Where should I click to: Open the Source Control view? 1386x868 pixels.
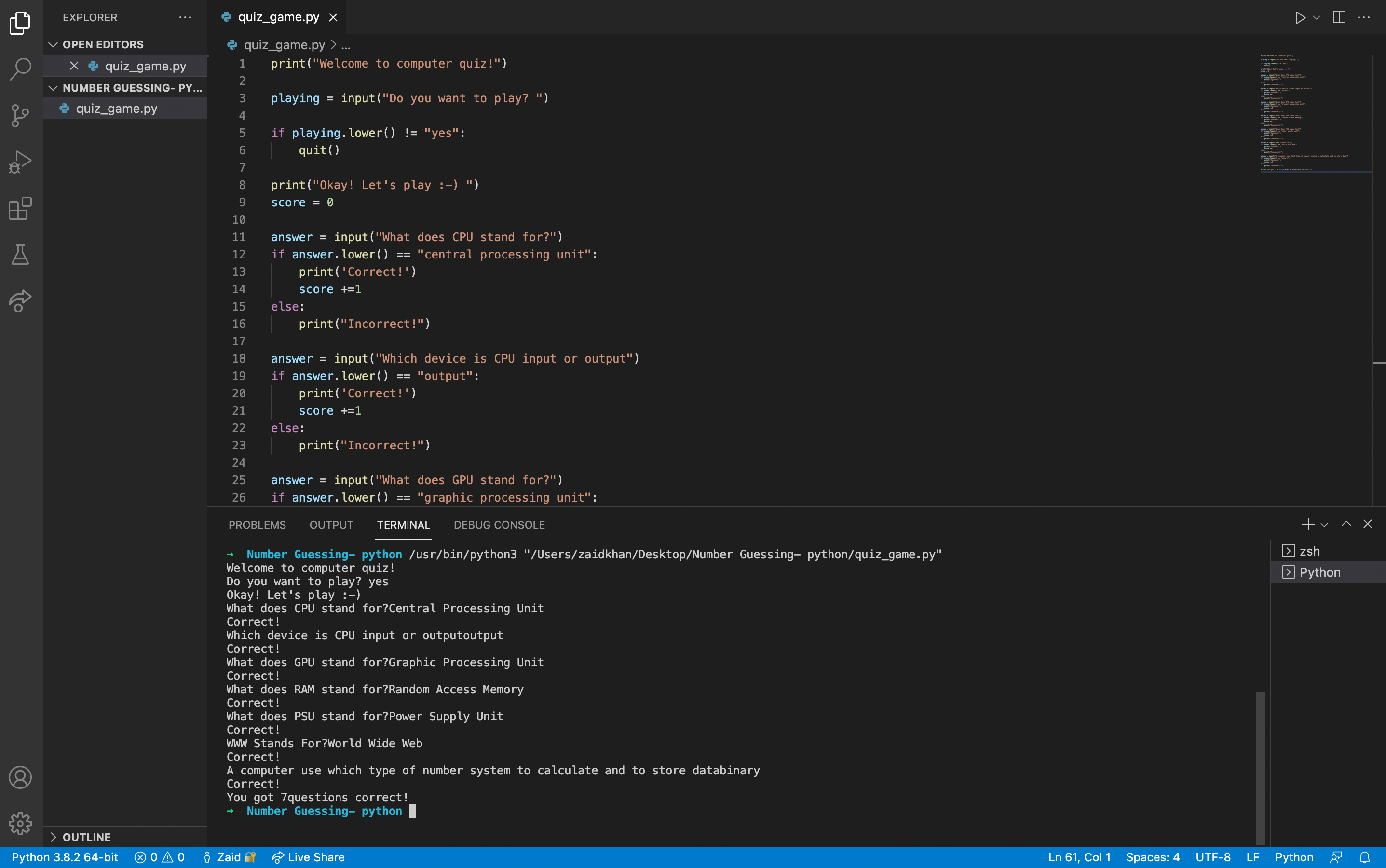click(x=21, y=115)
